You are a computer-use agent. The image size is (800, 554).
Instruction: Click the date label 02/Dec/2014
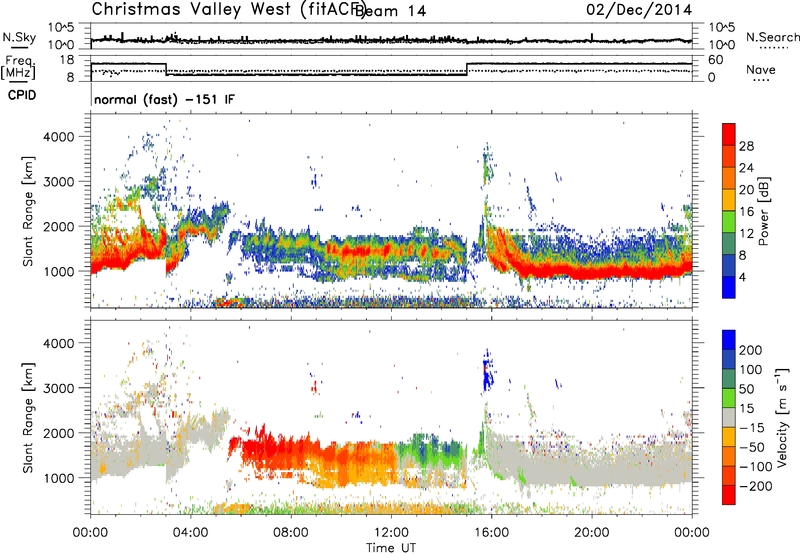click(x=639, y=10)
